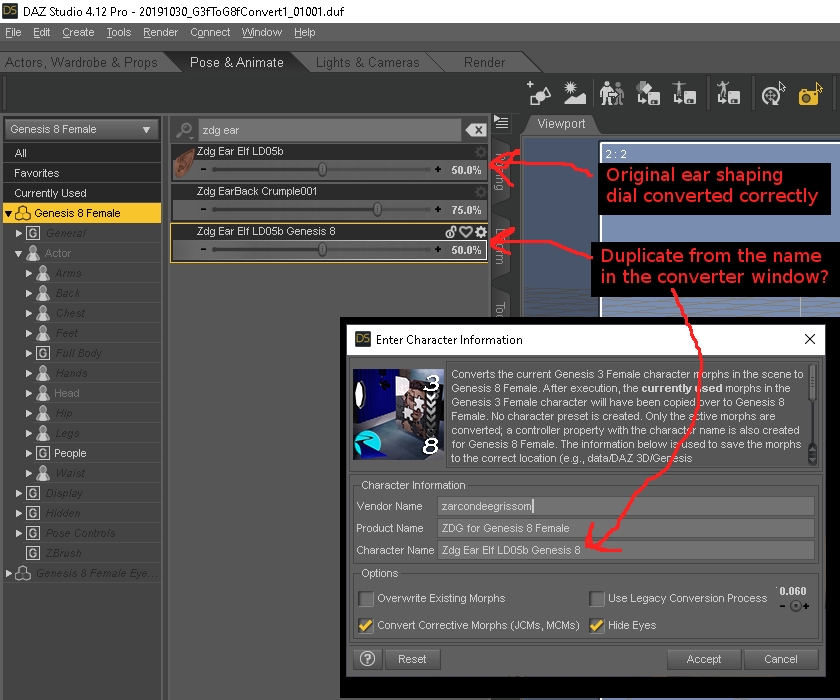Image resolution: width=840 pixels, height=700 pixels.
Task: Clear the zdg ear search field
Action: [x=476, y=130]
